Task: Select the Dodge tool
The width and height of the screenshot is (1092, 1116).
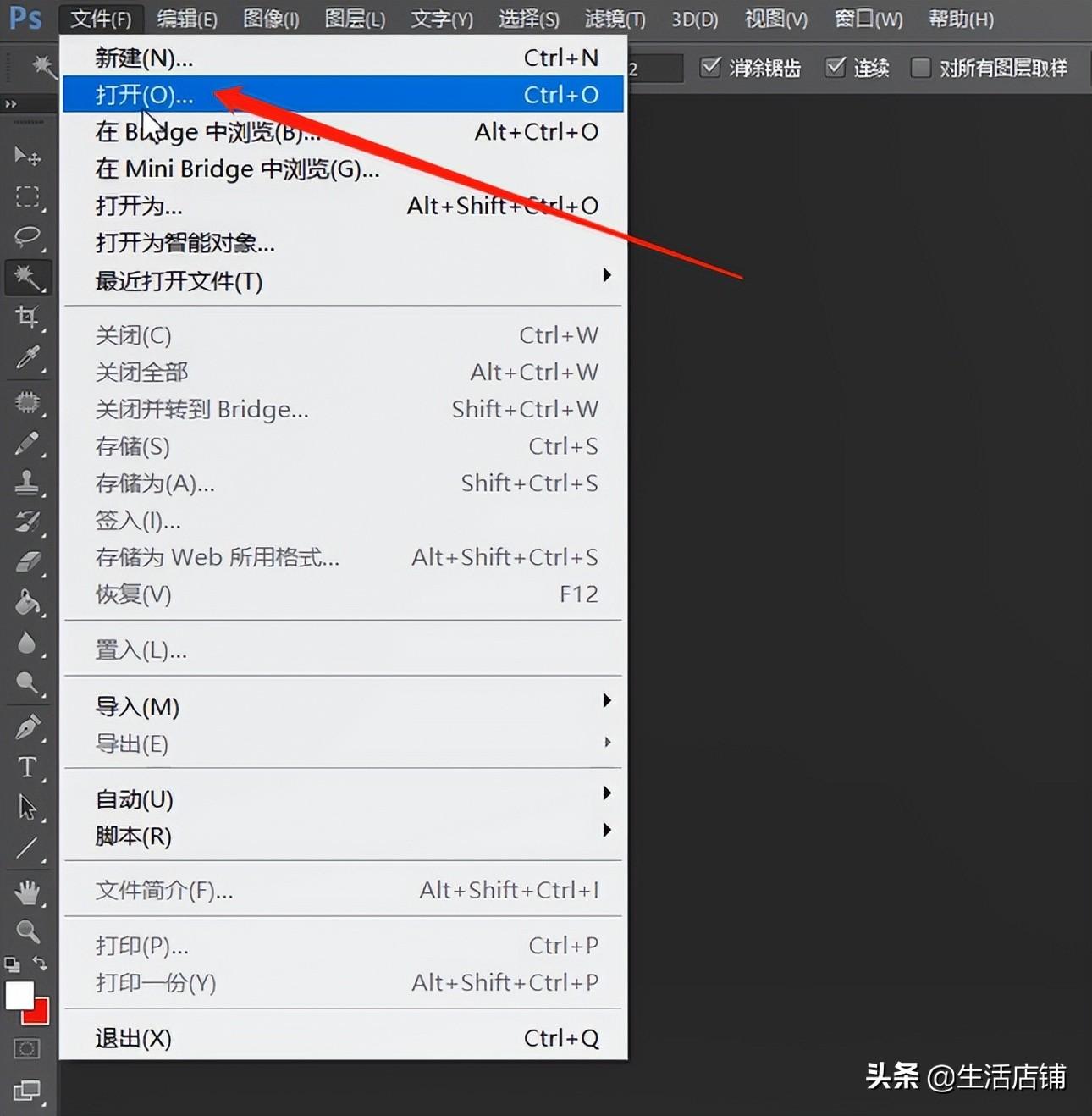Action: pos(27,682)
